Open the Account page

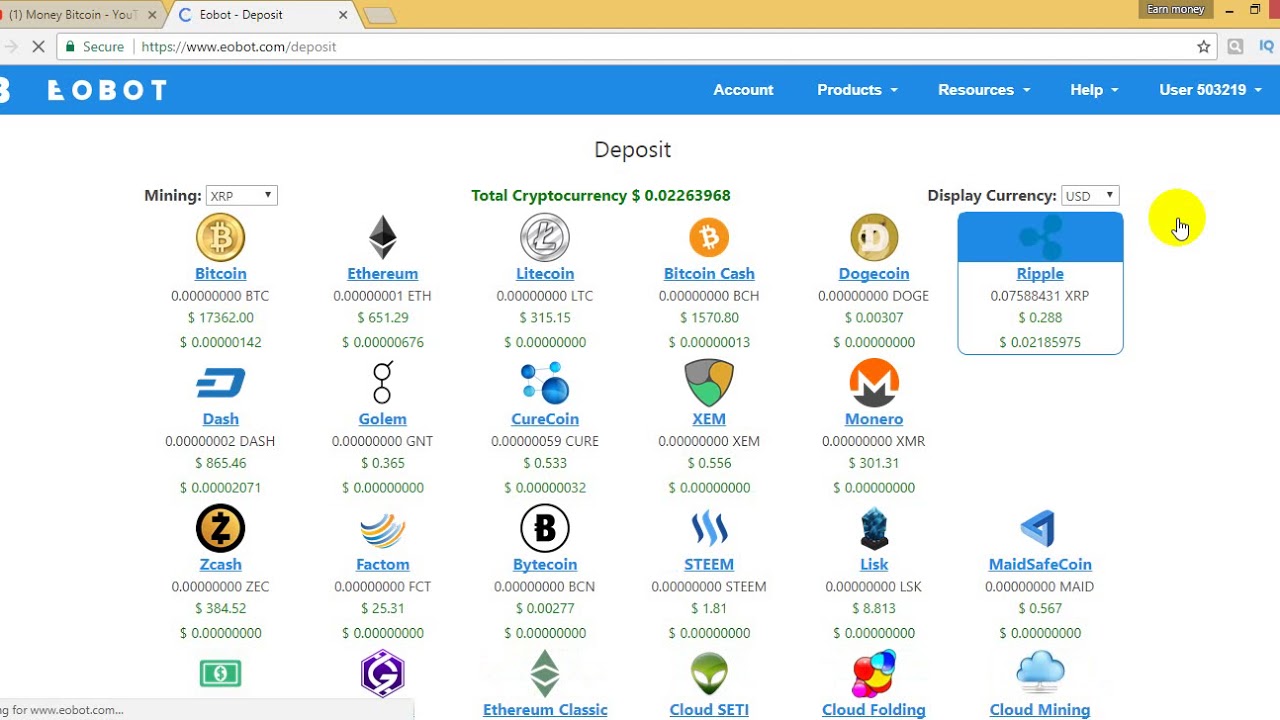(x=743, y=90)
